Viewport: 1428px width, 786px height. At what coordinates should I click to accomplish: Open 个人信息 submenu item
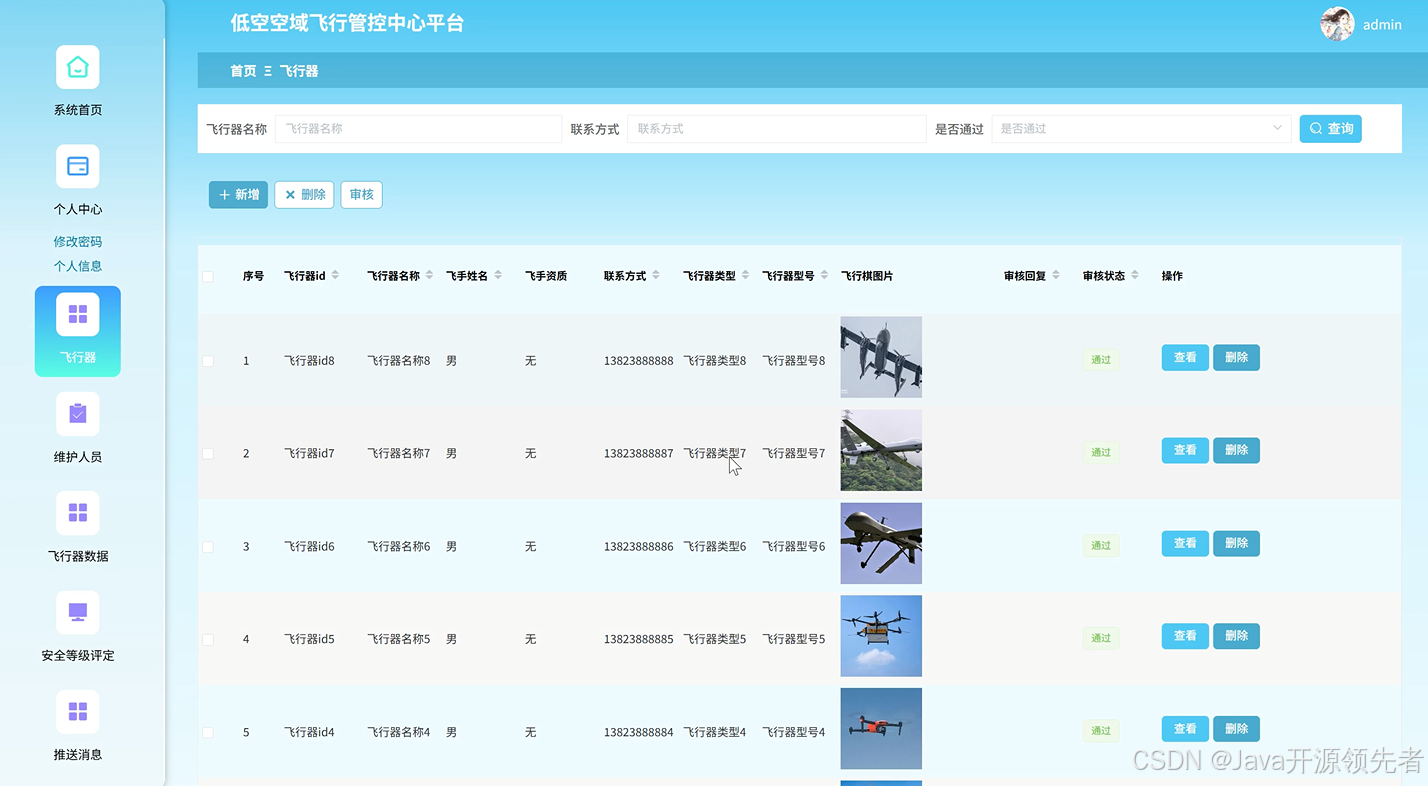point(78,266)
